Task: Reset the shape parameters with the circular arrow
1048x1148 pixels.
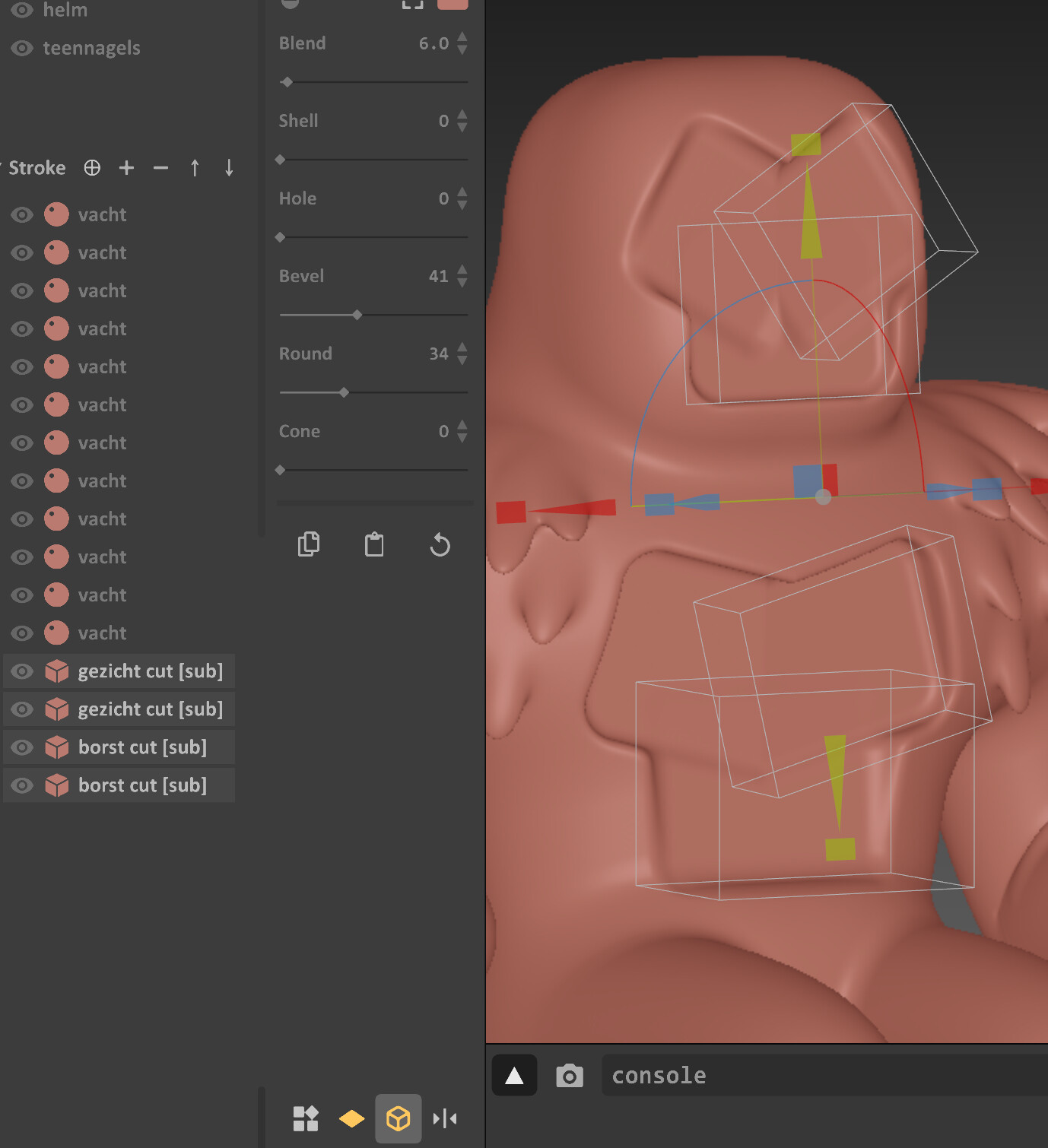Action: (x=440, y=544)
